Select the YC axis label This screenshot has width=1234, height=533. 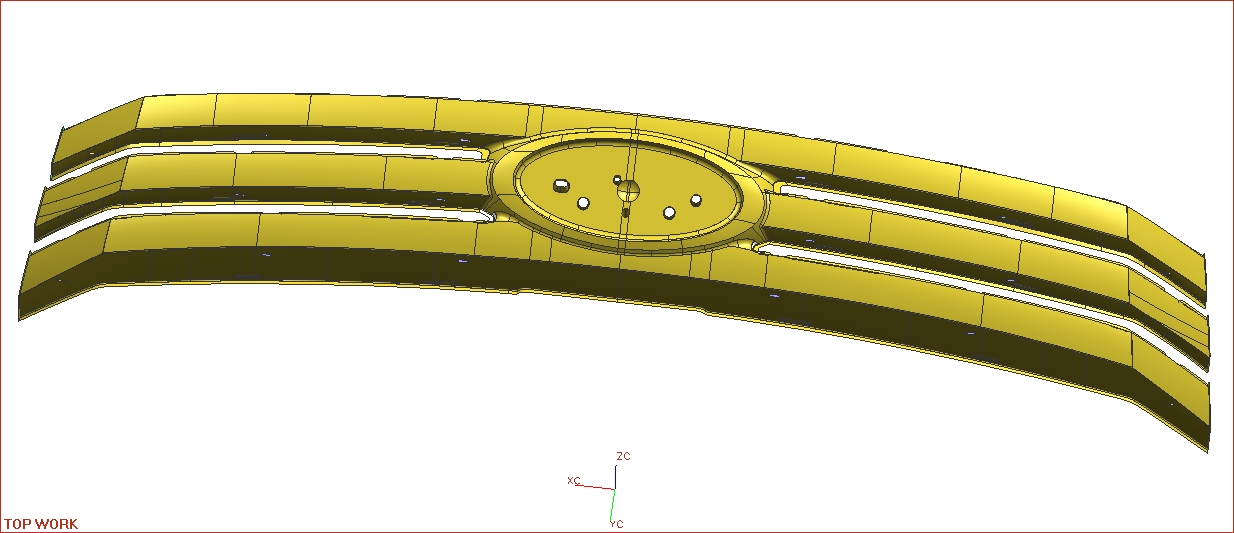click(x=617, y=523)
